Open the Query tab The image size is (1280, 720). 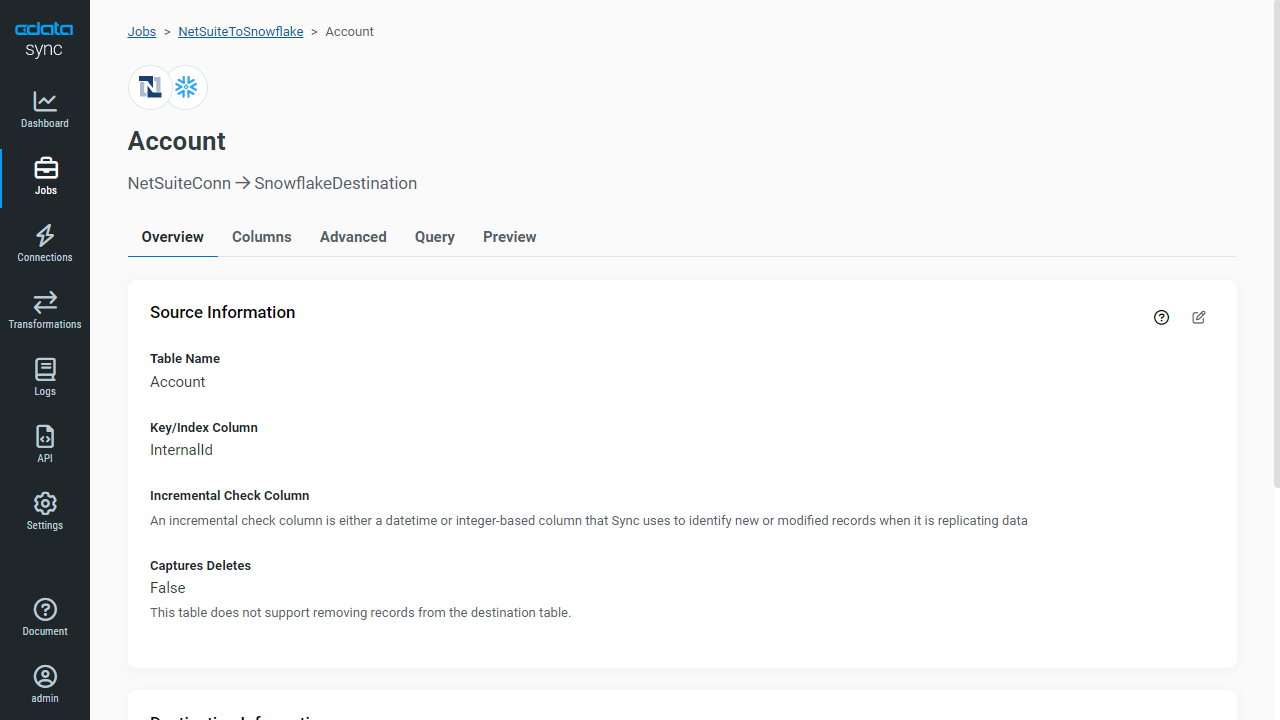[x=435, y=237]
